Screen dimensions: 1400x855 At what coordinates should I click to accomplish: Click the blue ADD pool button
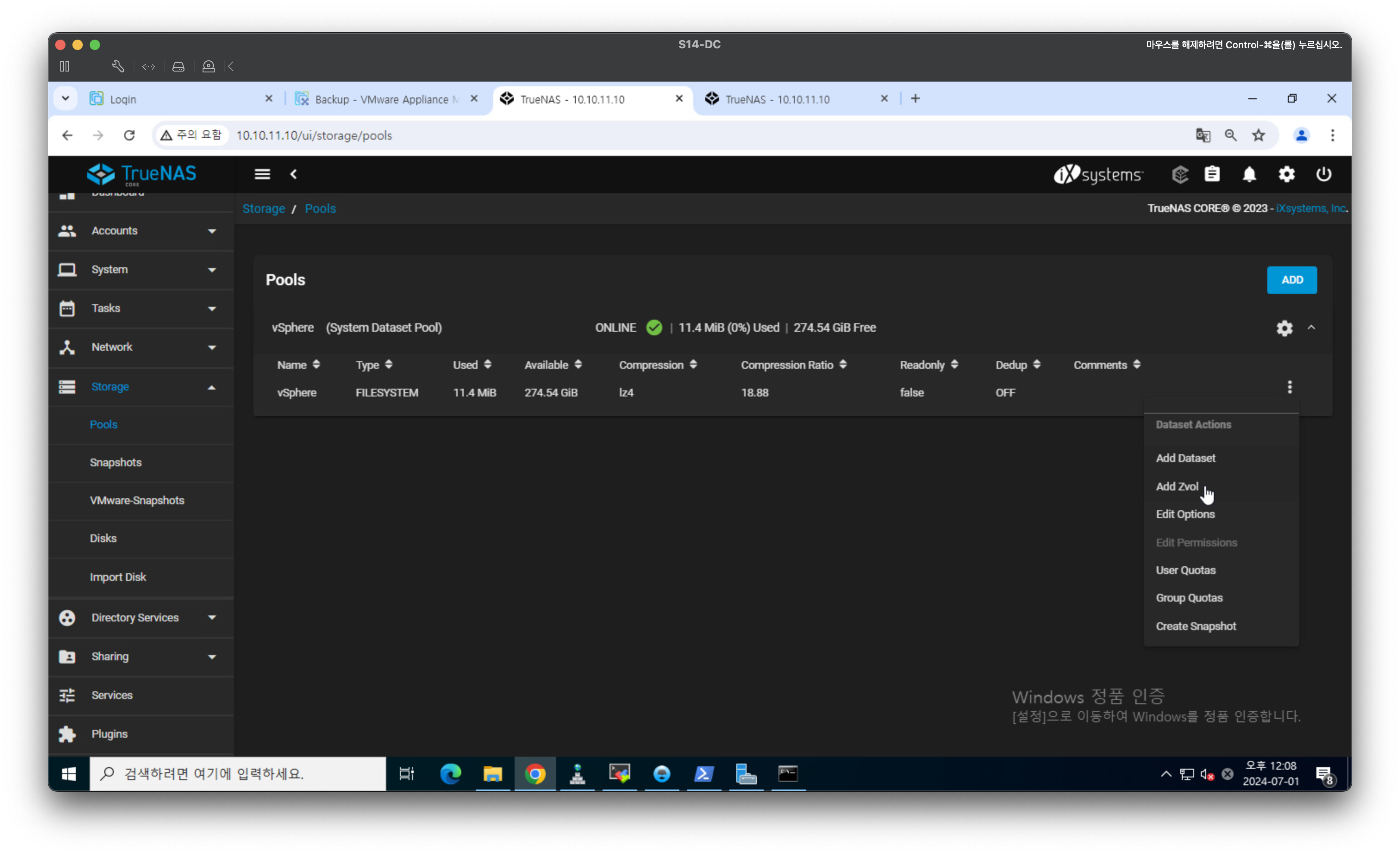pos(1291,280)
